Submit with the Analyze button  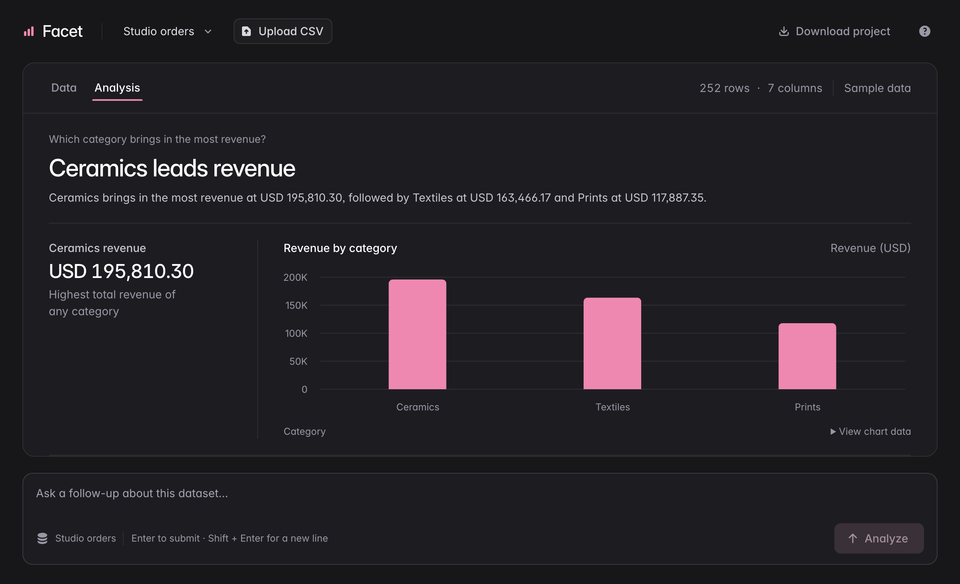point(879,538)
